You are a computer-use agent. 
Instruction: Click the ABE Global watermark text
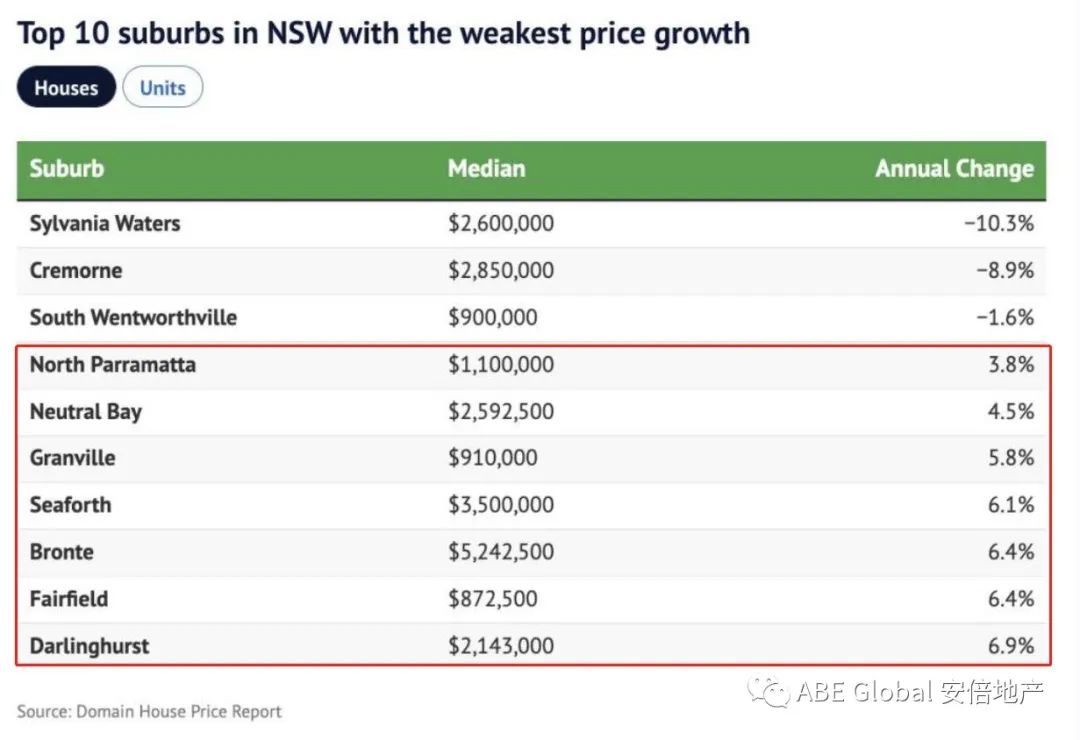[920, 692]
